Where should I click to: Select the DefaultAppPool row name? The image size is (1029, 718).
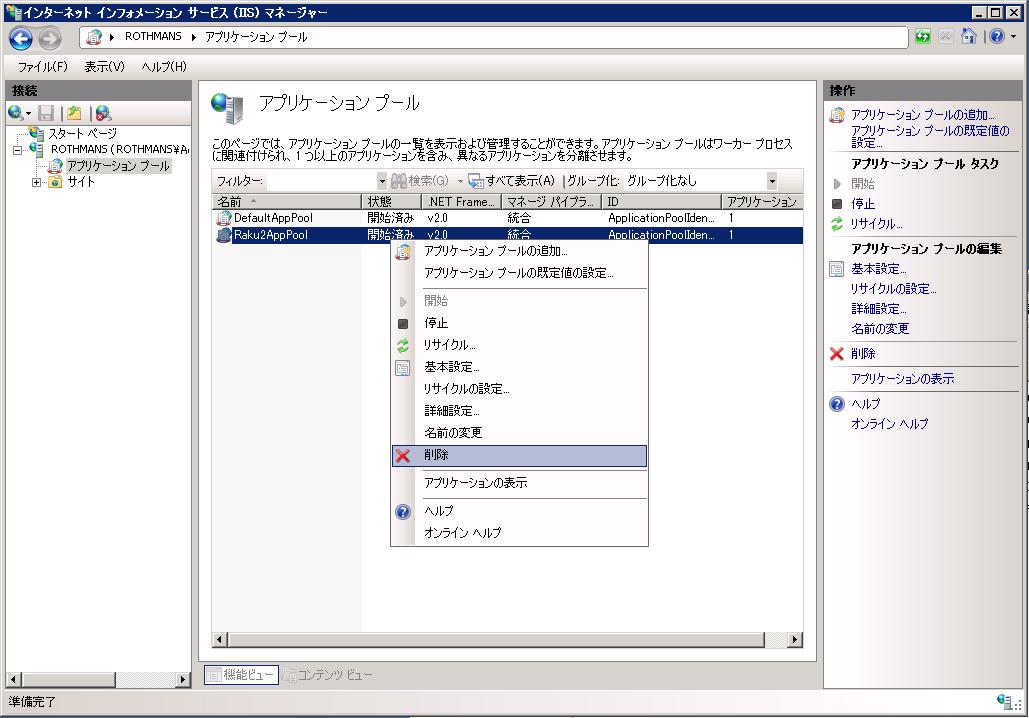pyautogui.click(x=273, y=218)
